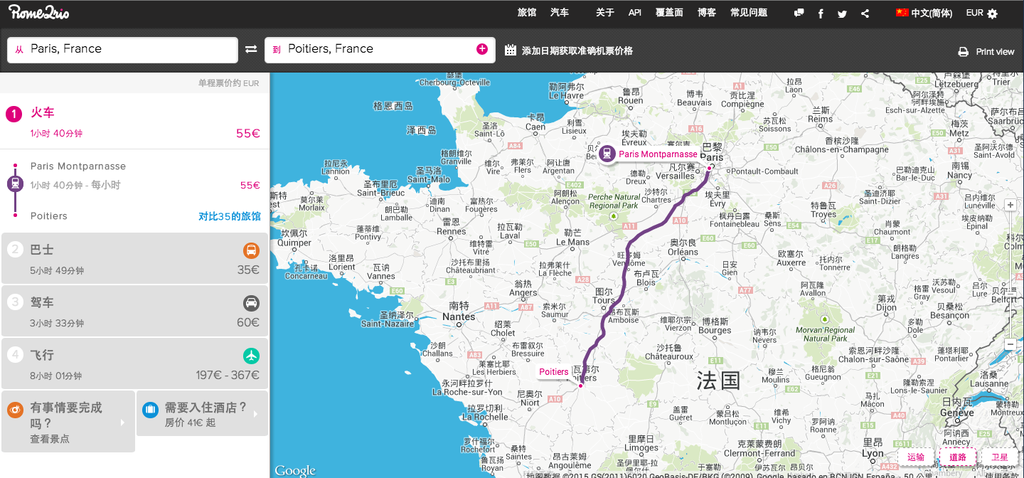This screenshot has width=1024, height=478.
Task: Click the orange attractions icon
Action: coord(16,410)
